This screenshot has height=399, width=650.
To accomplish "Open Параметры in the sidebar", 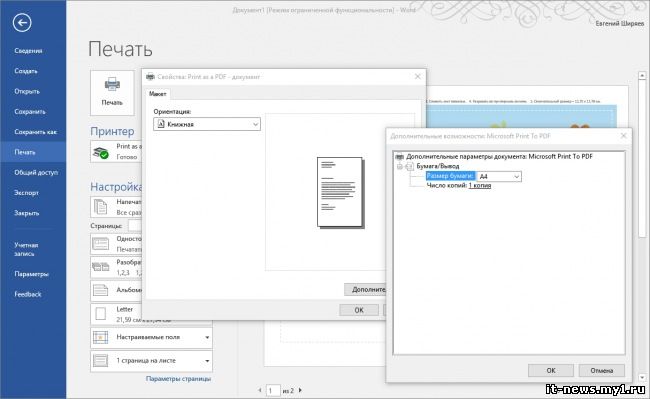I will [31, 274].
